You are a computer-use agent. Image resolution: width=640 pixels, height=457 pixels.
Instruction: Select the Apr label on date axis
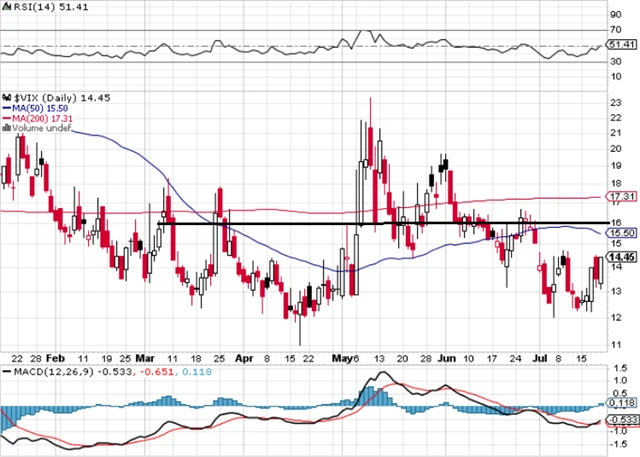point(245,355)
